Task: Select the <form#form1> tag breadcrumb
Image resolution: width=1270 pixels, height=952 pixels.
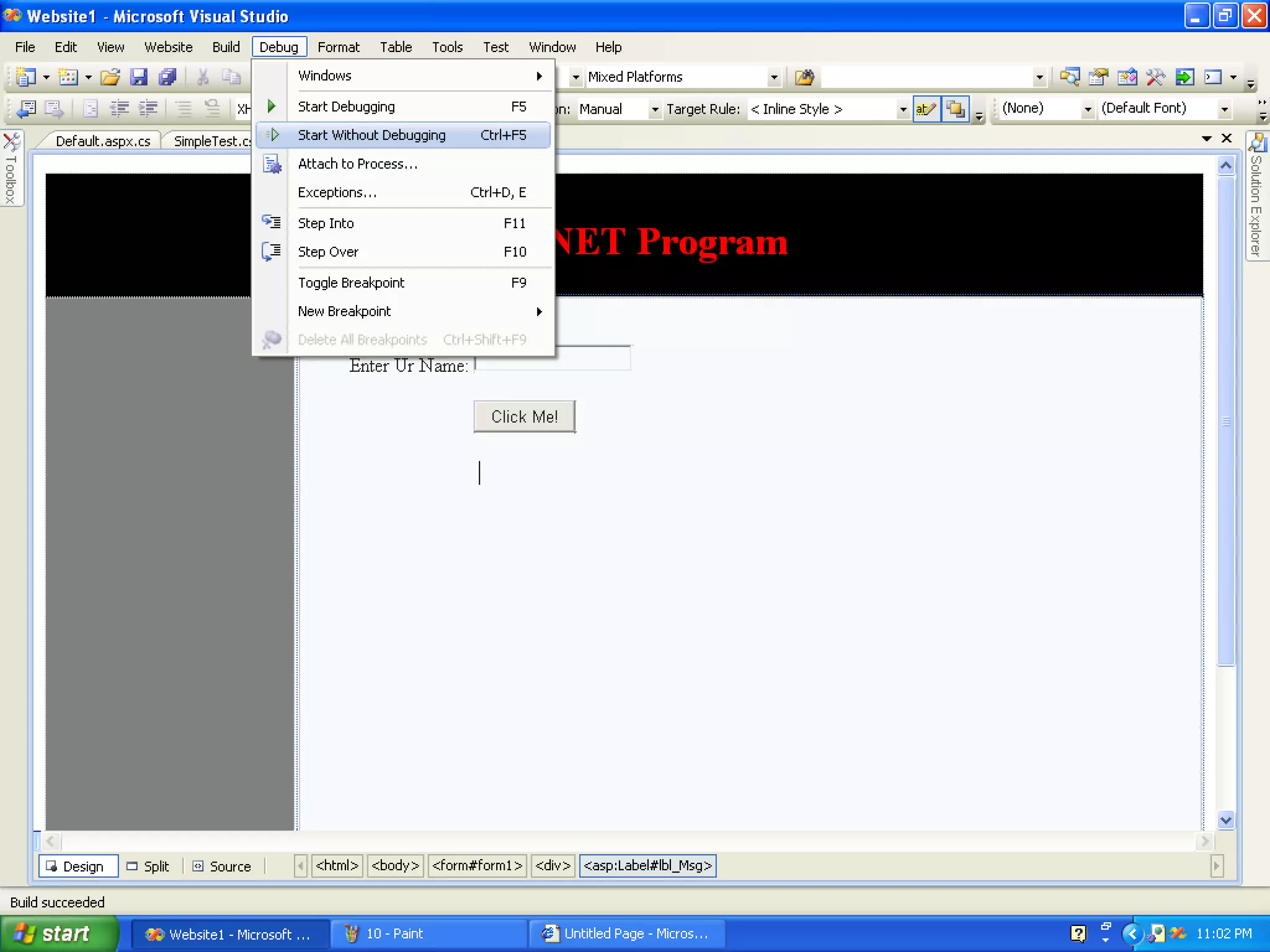Action: 477,865
